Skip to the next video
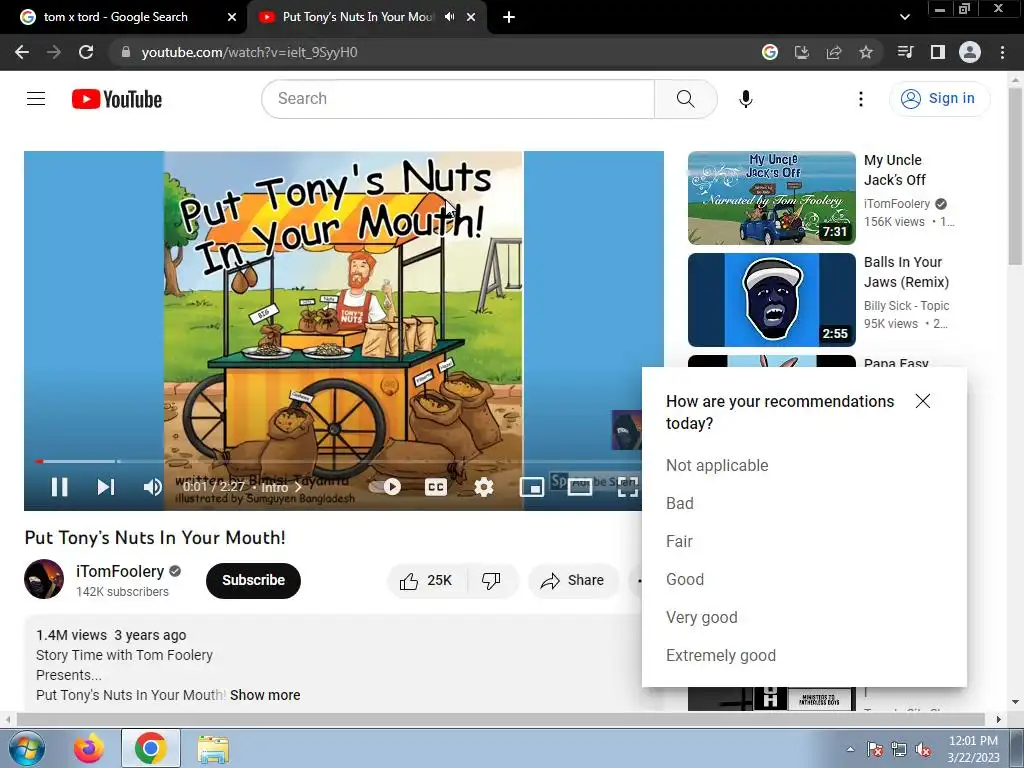This screenshot has width=1024, height=768. click(x=106, y=487)
